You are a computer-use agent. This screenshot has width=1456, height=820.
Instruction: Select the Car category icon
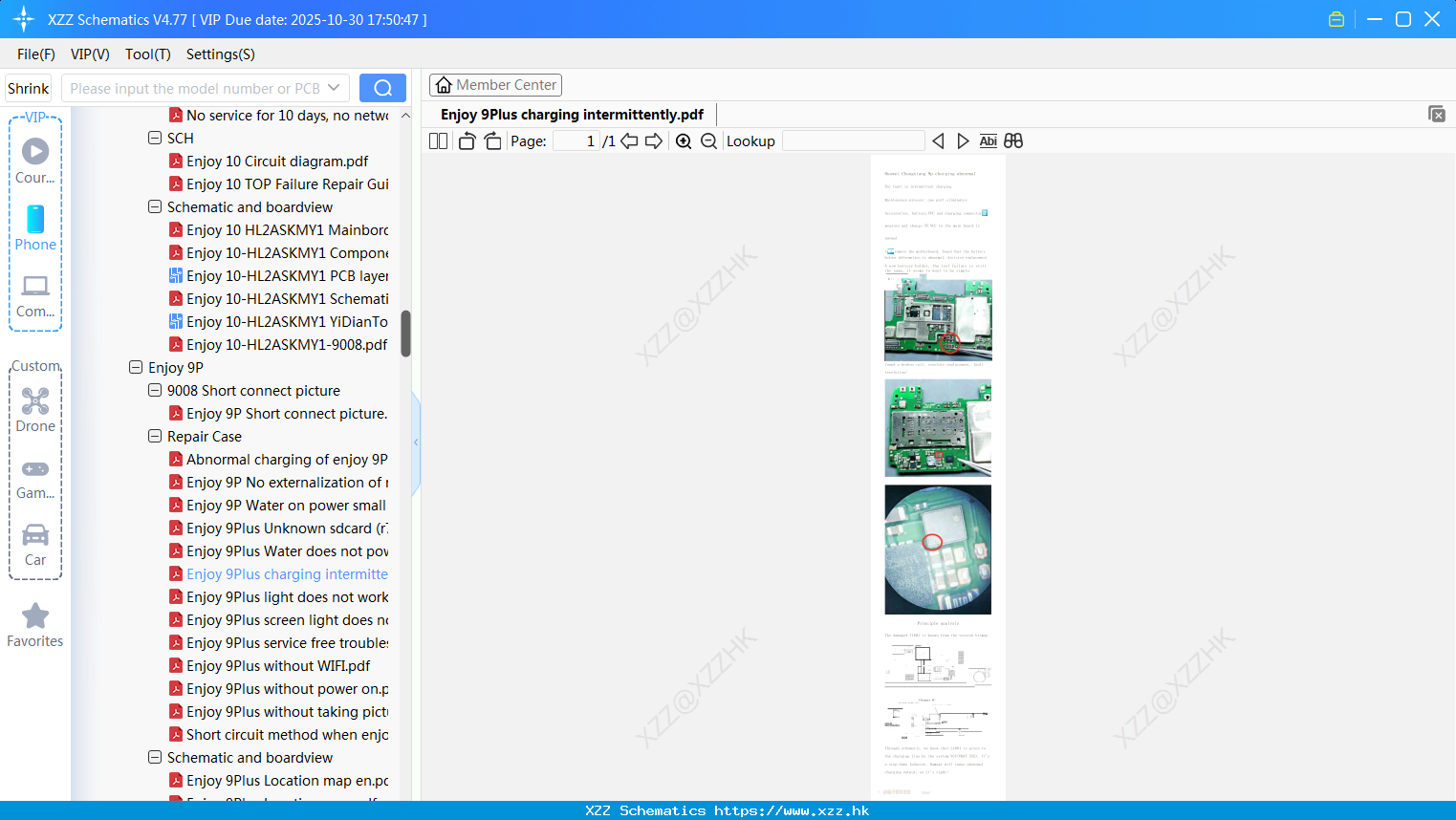coord(35,545)
